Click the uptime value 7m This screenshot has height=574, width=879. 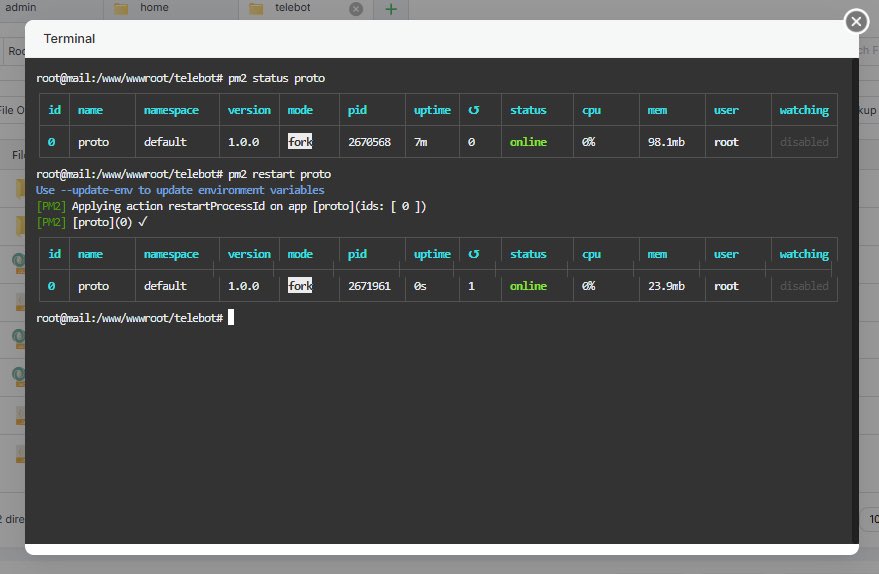(420, 142)
